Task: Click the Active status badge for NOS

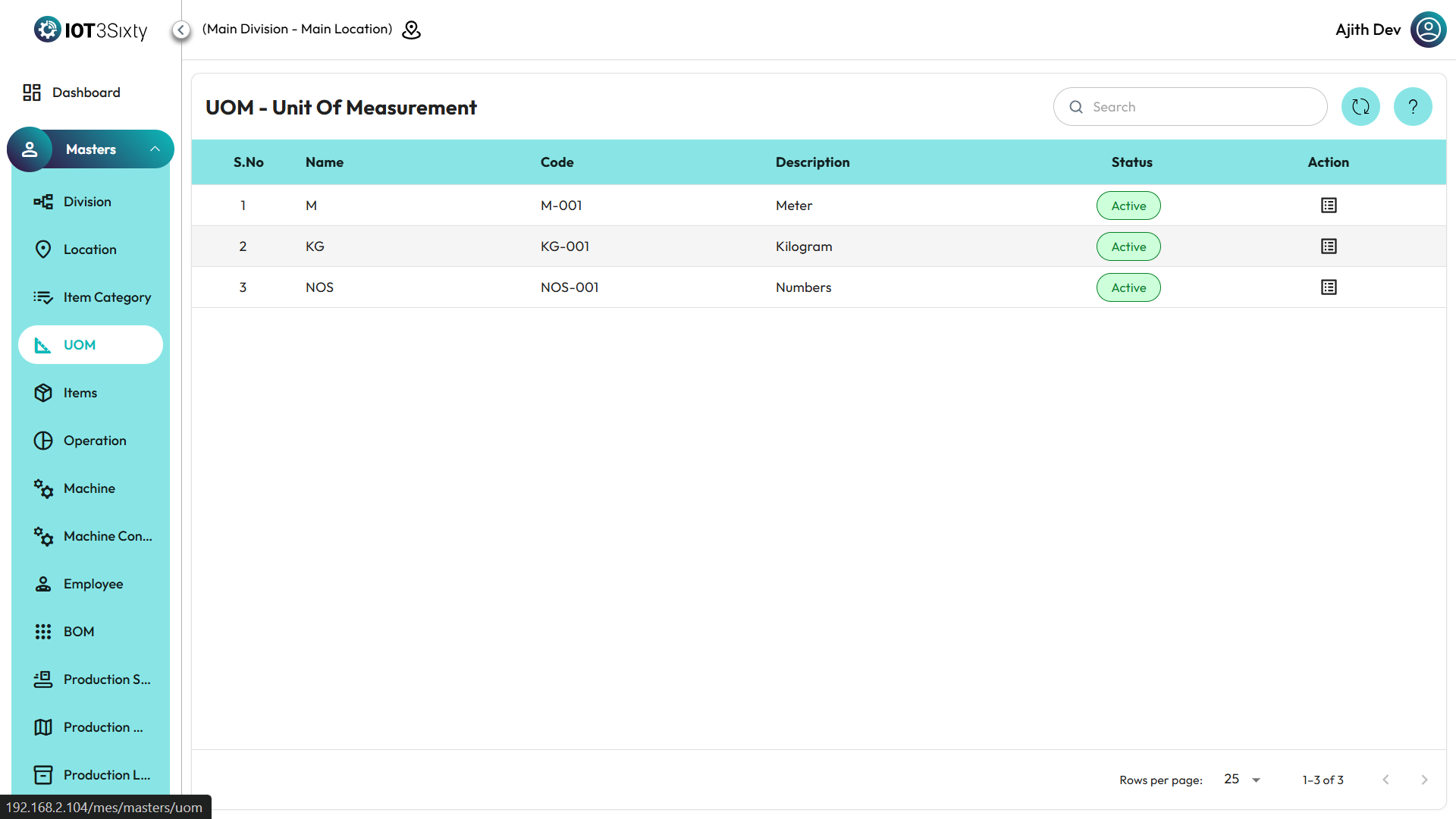Action: (1128, 287)
